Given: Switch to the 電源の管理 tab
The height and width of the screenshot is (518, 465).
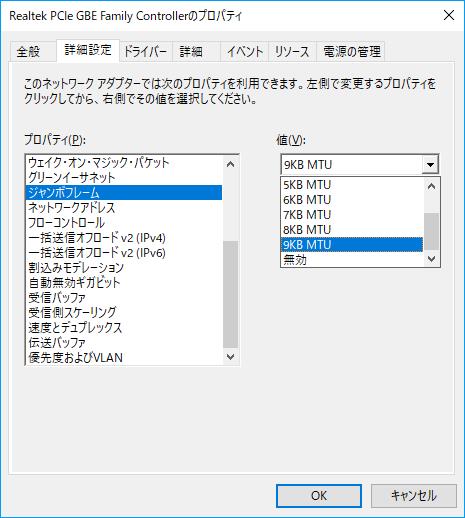Looking at the screenshot, I should click(x=351, y=52).
